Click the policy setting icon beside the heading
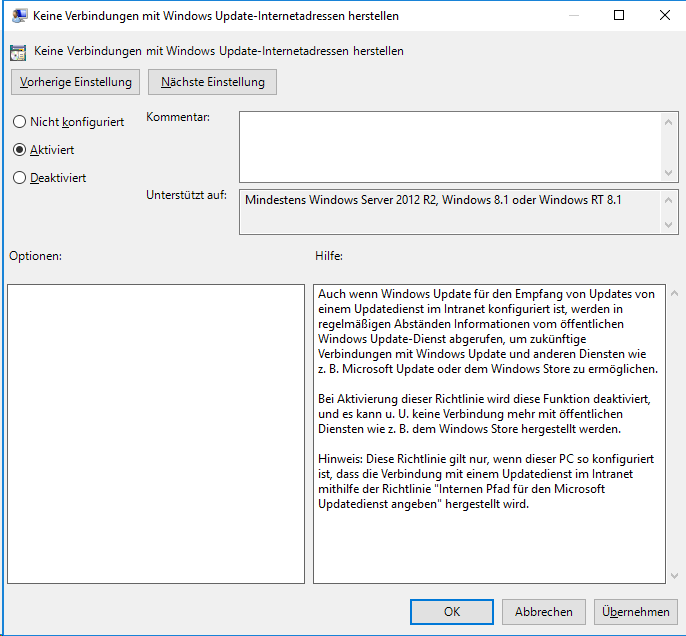The image size is (686, 636). coord(18,51)
